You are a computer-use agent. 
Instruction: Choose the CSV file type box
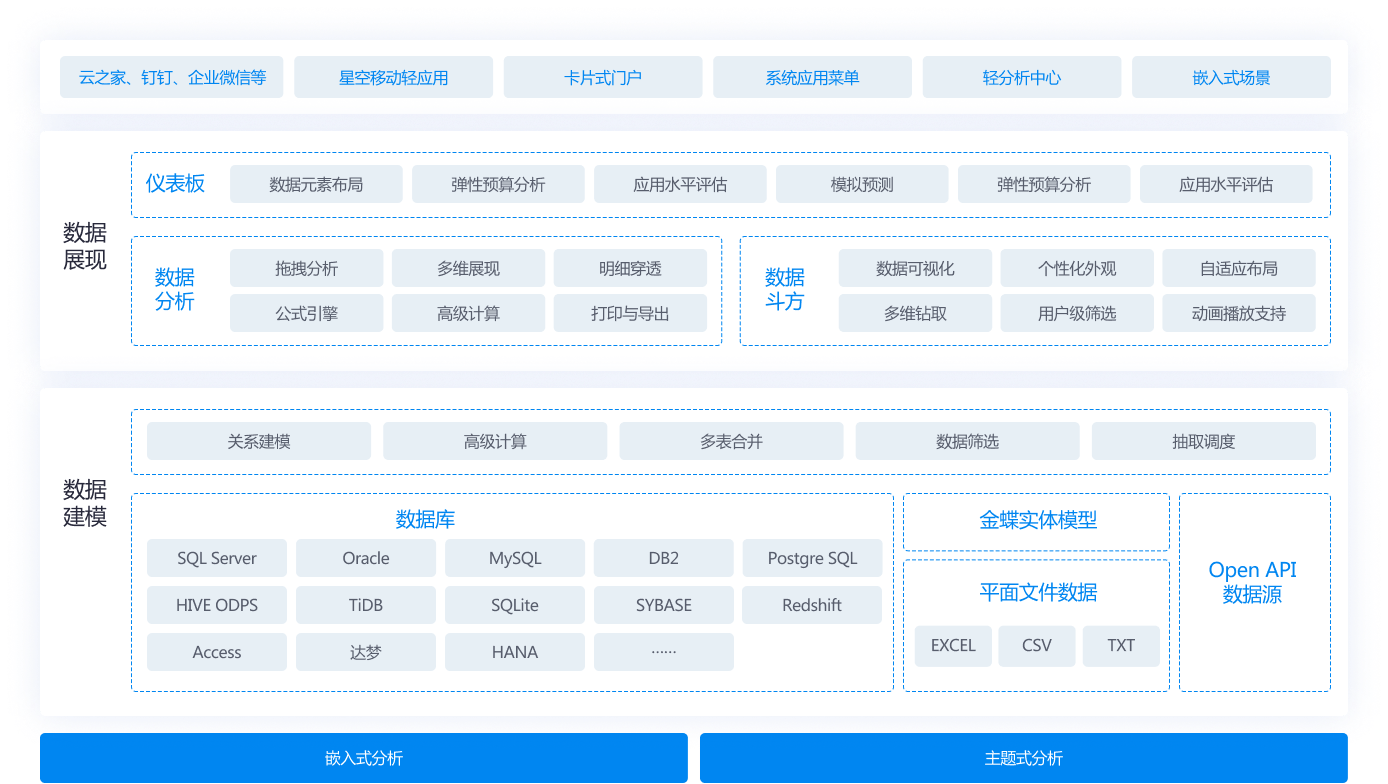click(1037, 646)
